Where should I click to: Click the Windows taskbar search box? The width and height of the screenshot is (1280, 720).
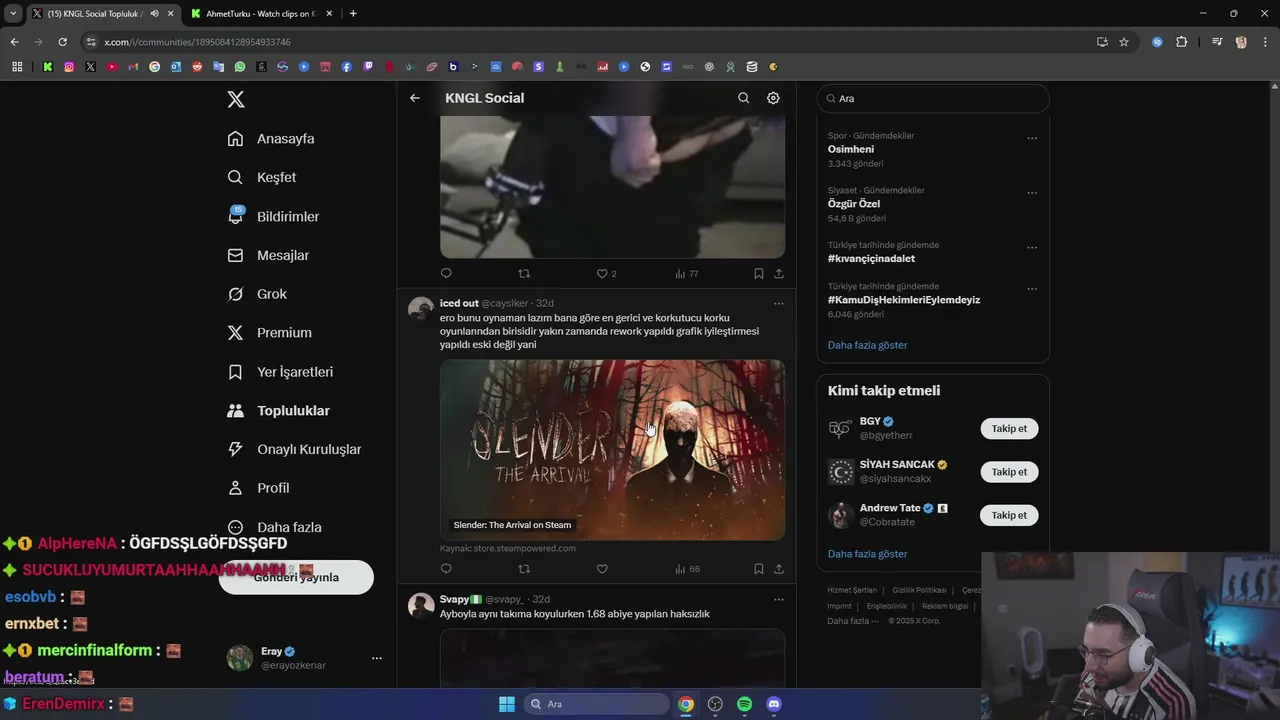597,704
